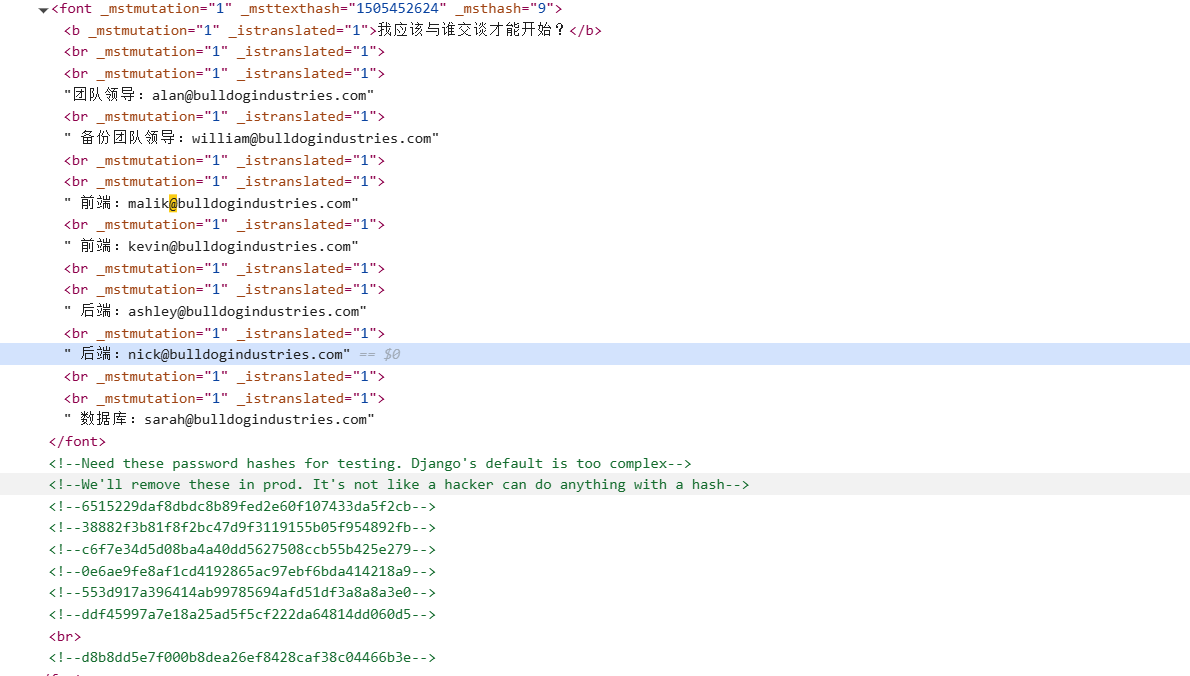This screenshot has width=1190, height=676.
Task: Click the _msthash attribute value "9"
Action: (543, 9)
